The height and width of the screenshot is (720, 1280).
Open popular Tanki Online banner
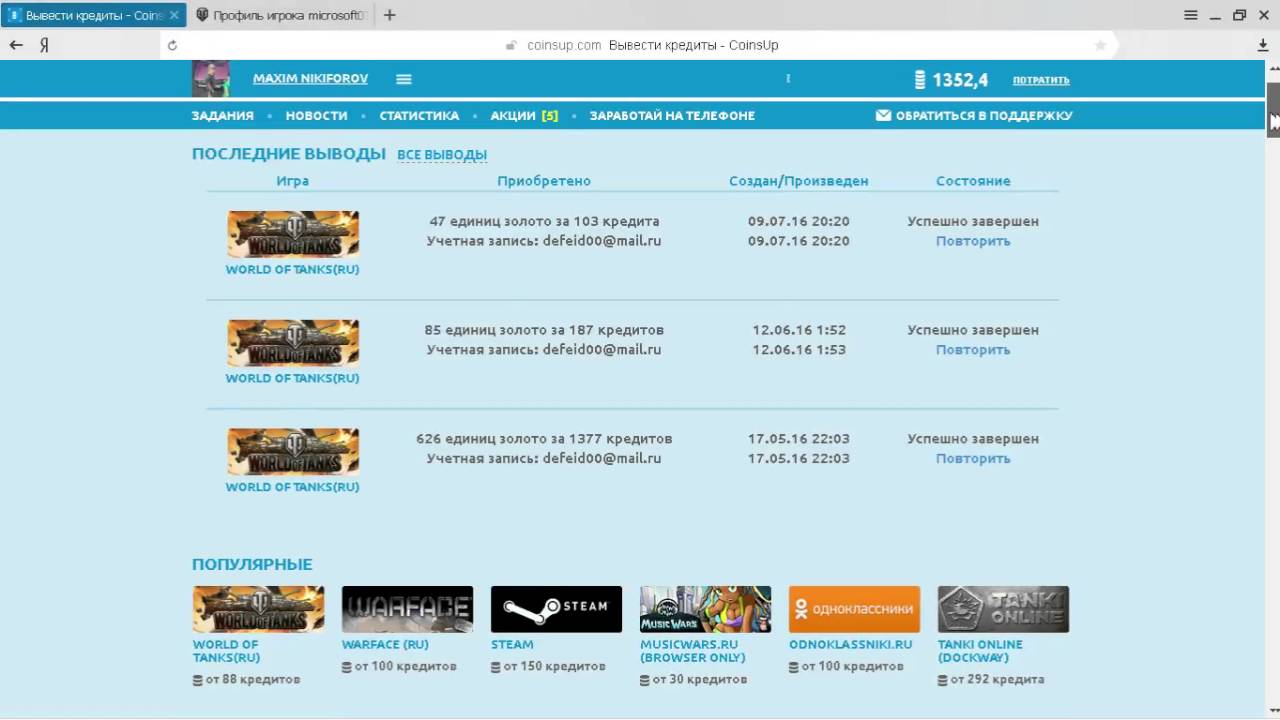coord(1003,609)
